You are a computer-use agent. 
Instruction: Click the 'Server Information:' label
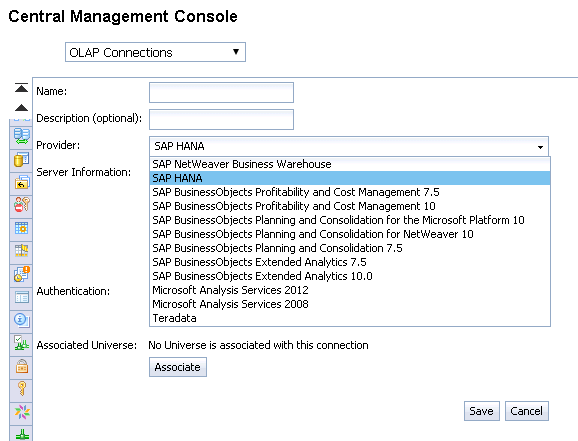tap(84, 172)
